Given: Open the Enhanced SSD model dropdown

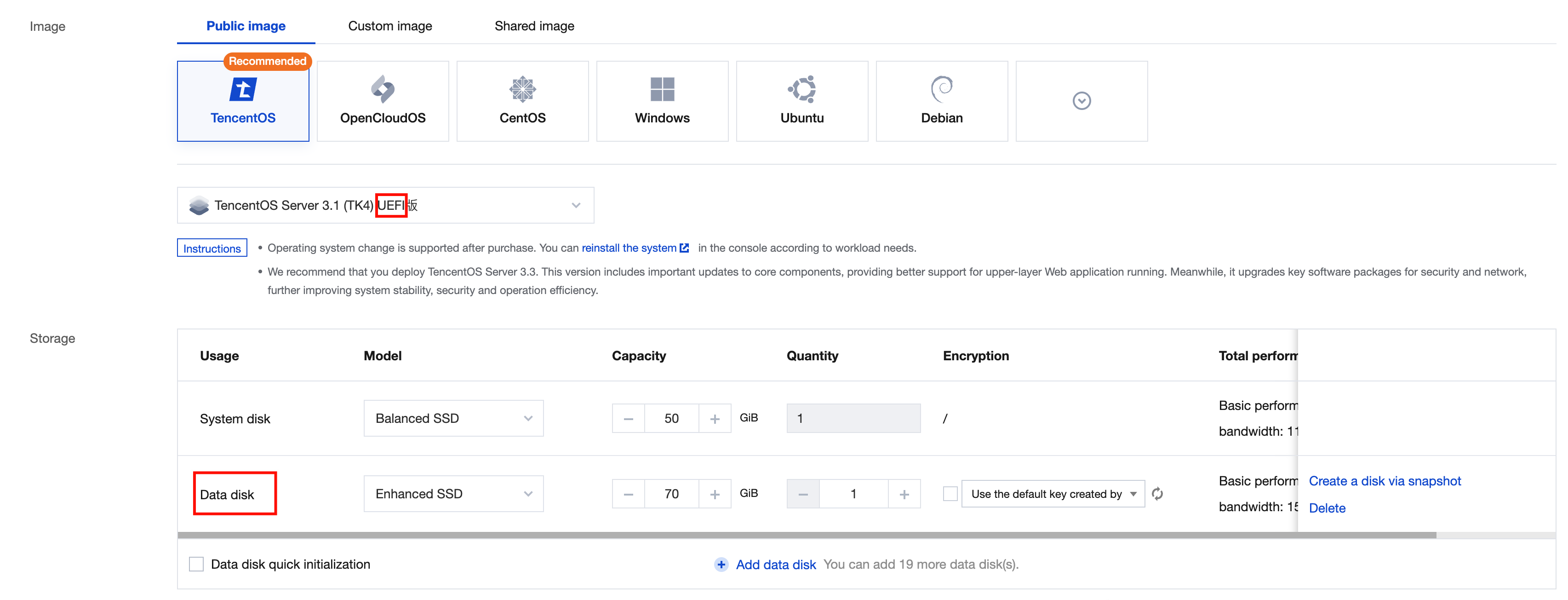Looking at the screenshot, I should click(453, 494).
